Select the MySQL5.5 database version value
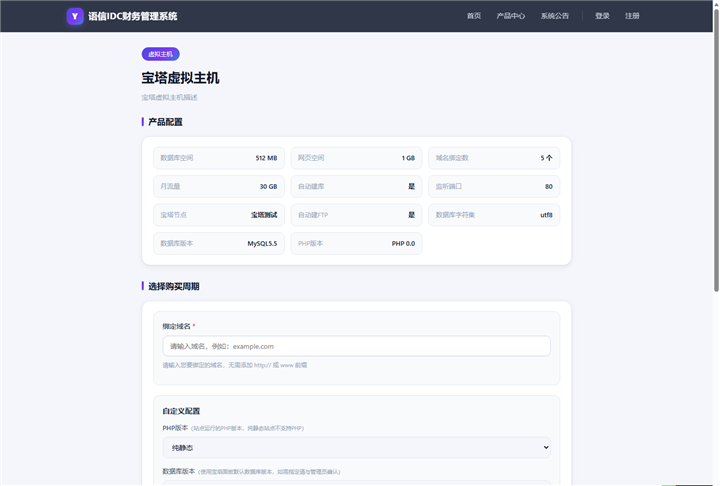Viewport: 720px width, 486px height. 262,243
